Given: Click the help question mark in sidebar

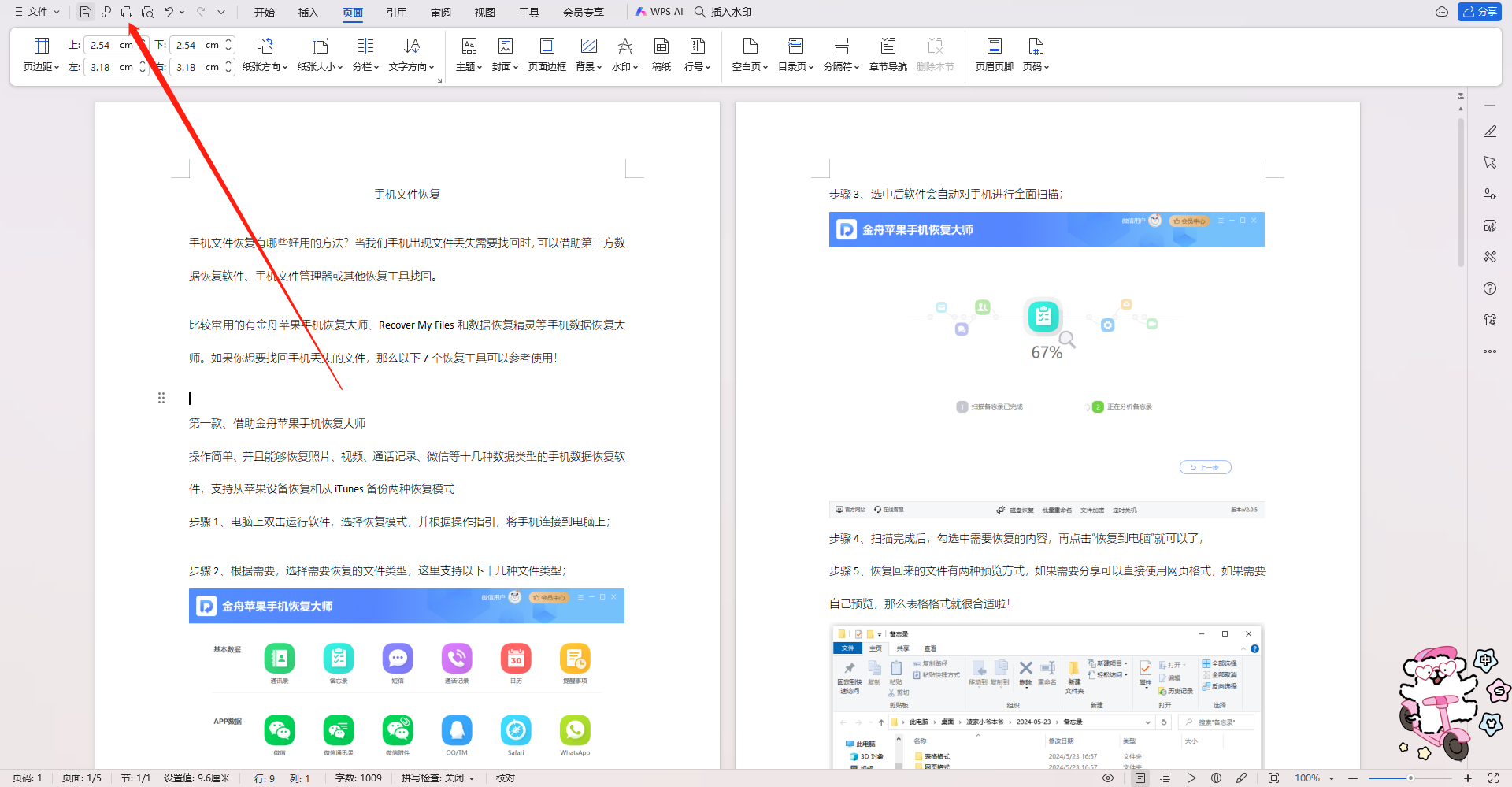Looking at the screenshot, I should point(1490,288).
